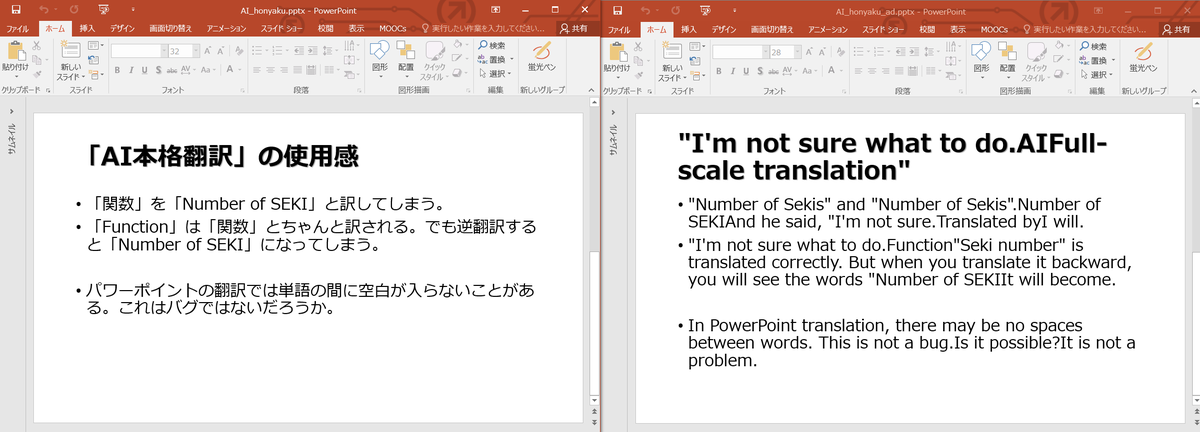Click Share (共有) button in left window
Image resolution: width=1200 pixels, height=432 pixels.
(x=574, y=29)
